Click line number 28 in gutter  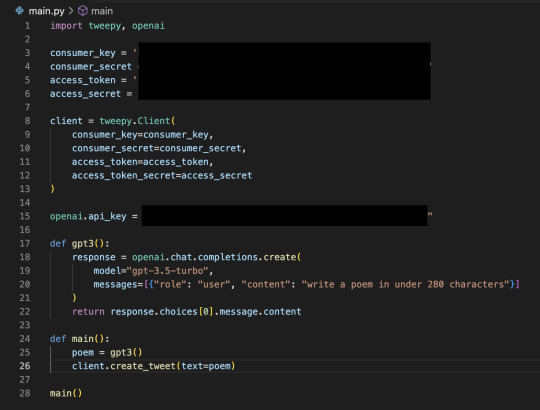[x=25, y=393]
